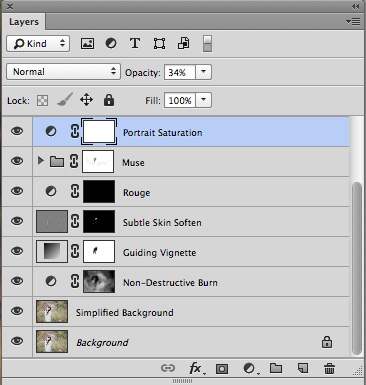Click Non-Destructive Burn adjustment icon
Viewport: 366px width, 385px height.
coord(51,281)
